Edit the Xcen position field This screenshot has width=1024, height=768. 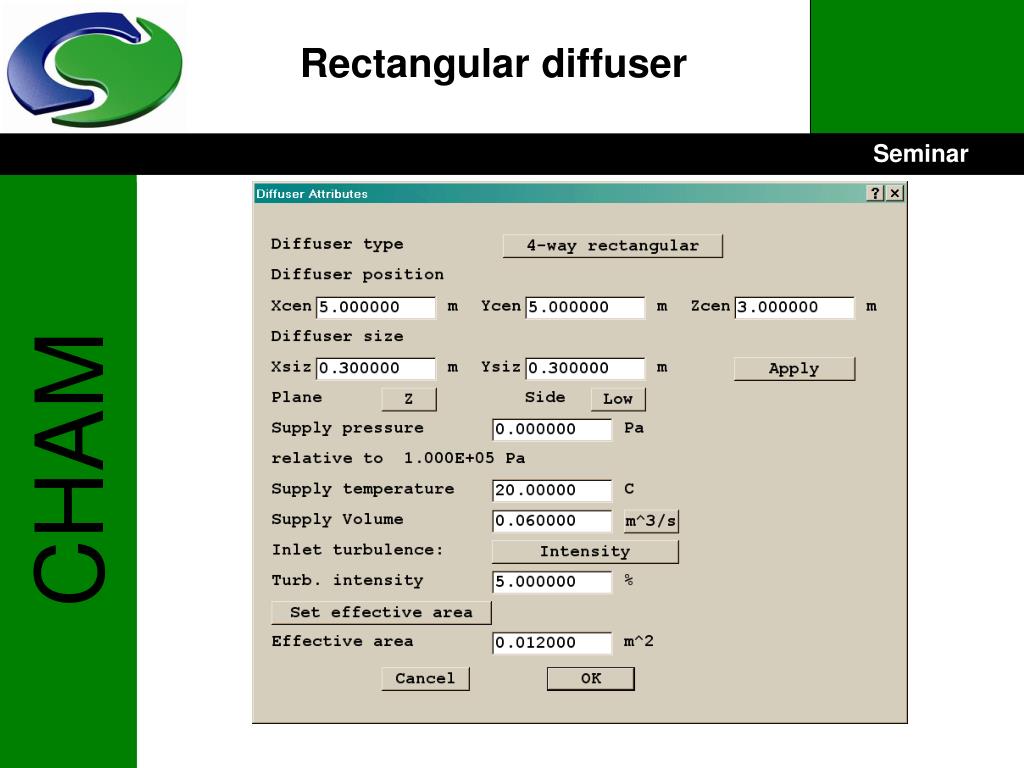point(376,307)
